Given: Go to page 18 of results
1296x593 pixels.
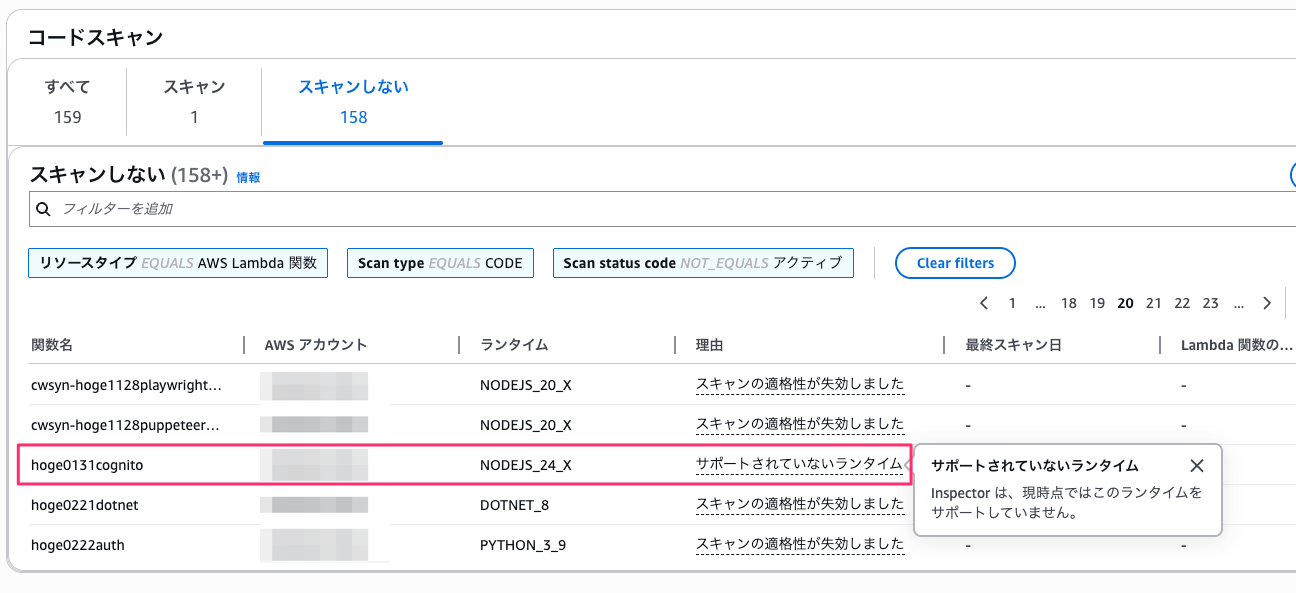Looking at the screenshot, I should pos(1069,303).
